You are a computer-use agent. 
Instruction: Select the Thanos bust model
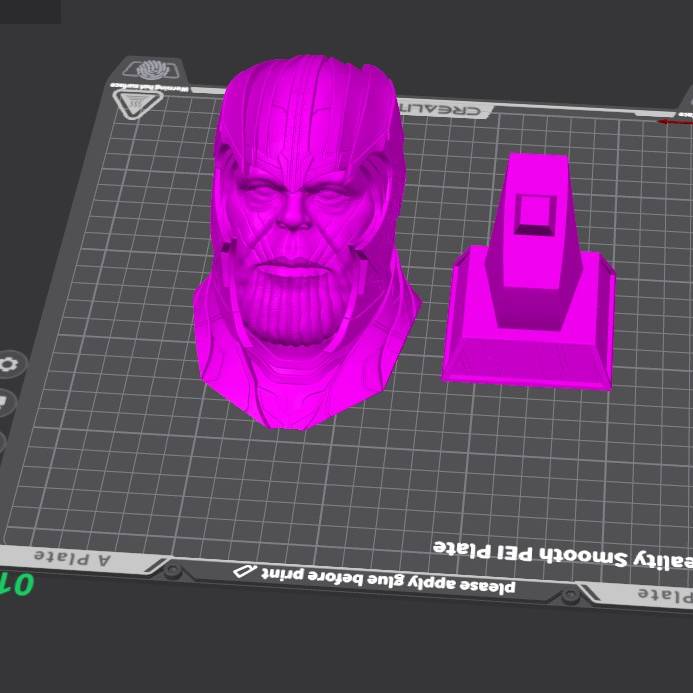(306, 242)
